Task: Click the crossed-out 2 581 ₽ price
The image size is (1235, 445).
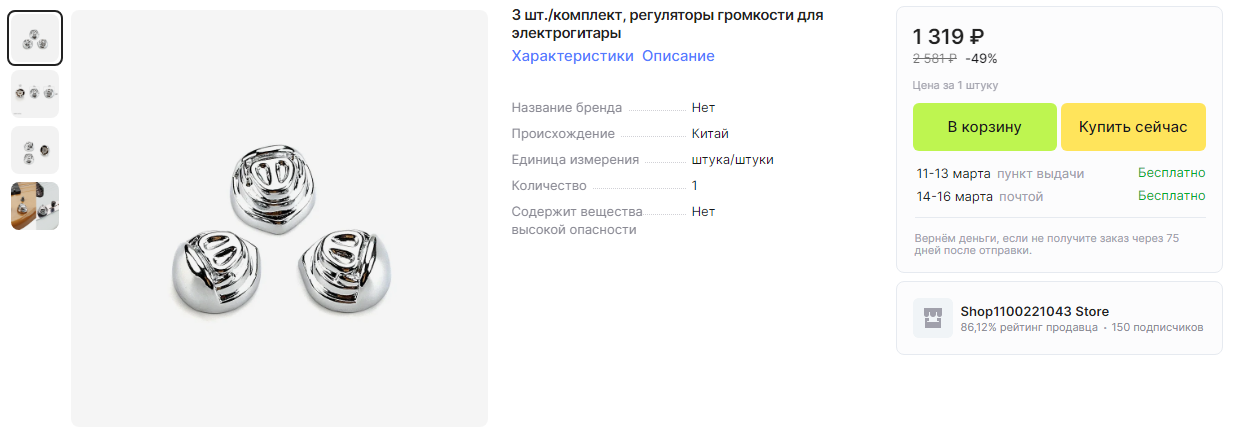Action: pyautogui.click(x=934, y=58)
